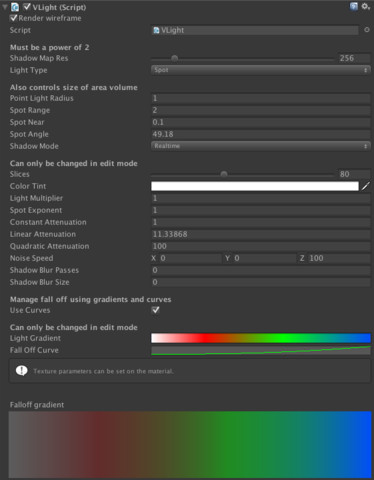Click the Spot Angle field showing 49.18

pyautogui.click(x=261, y=134)
